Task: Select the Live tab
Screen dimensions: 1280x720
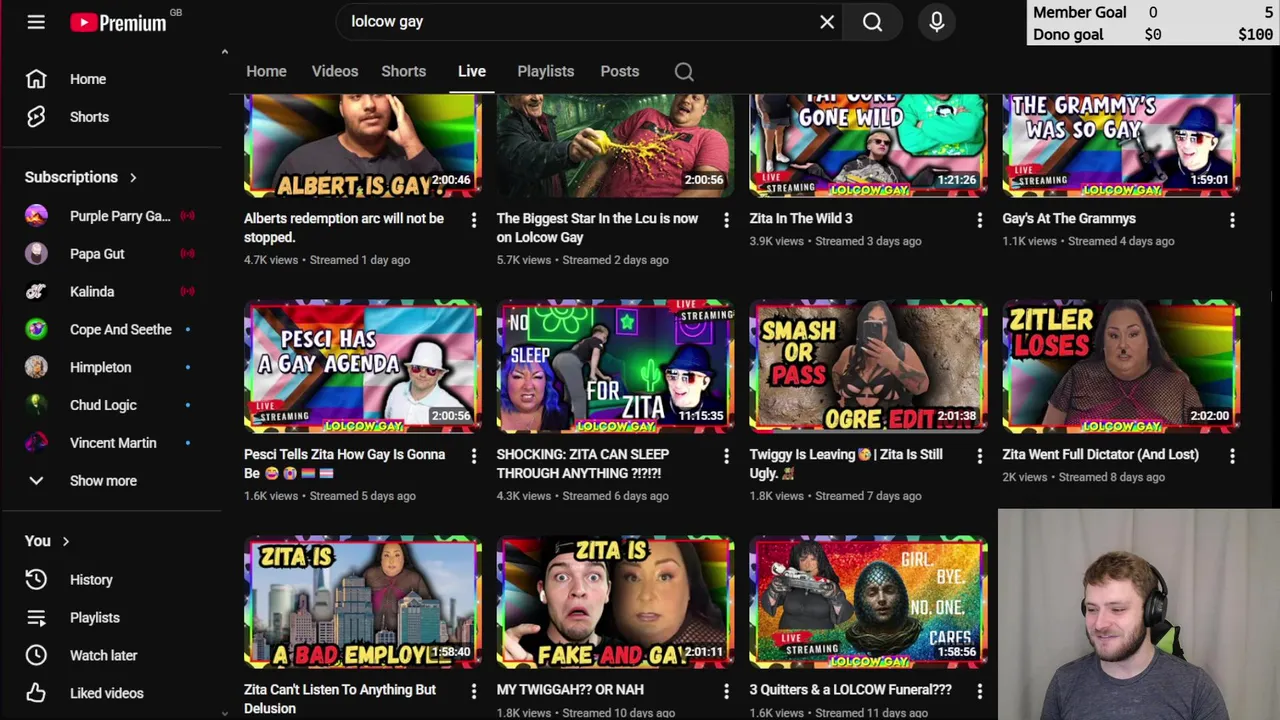Action: click(472, 72)
